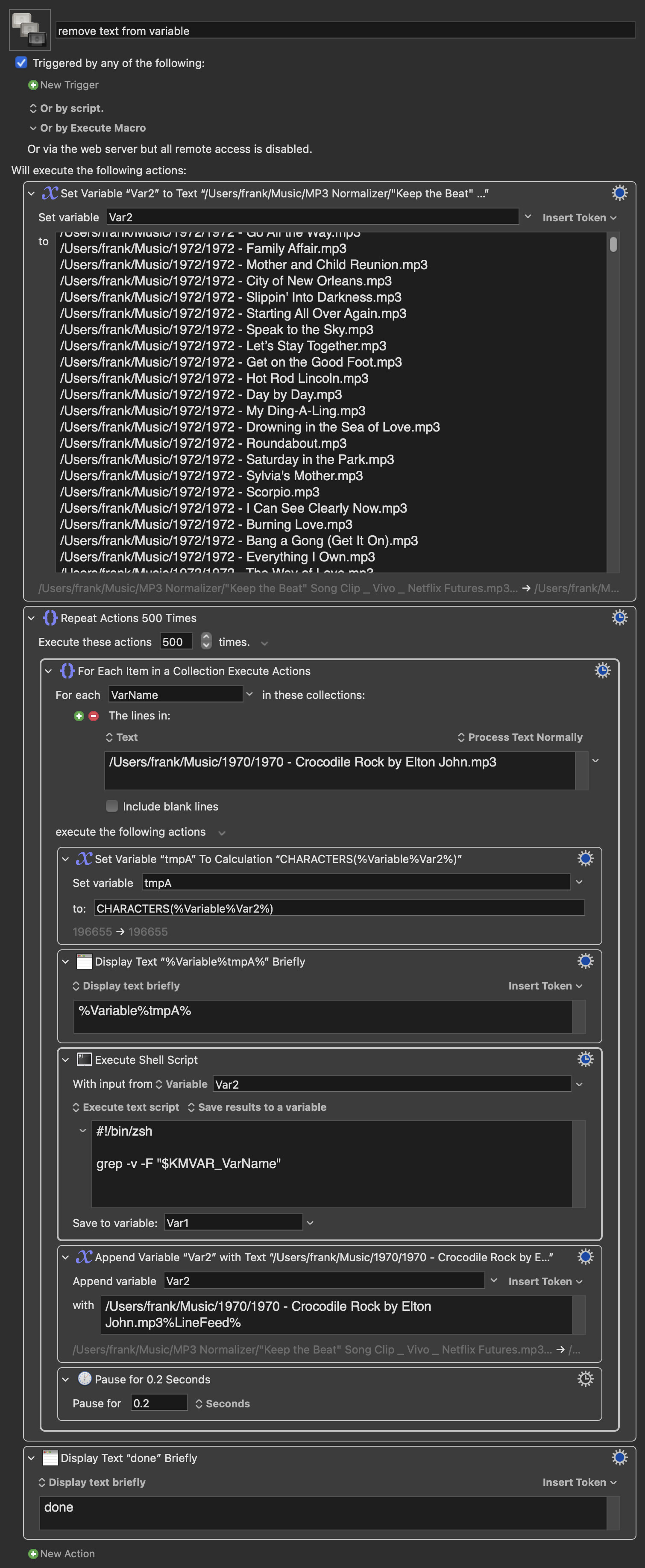This screenshot has width=645, height=1568.
Task: Collapse the 'Or by Execute Macro' section
Action: [33, 128]
